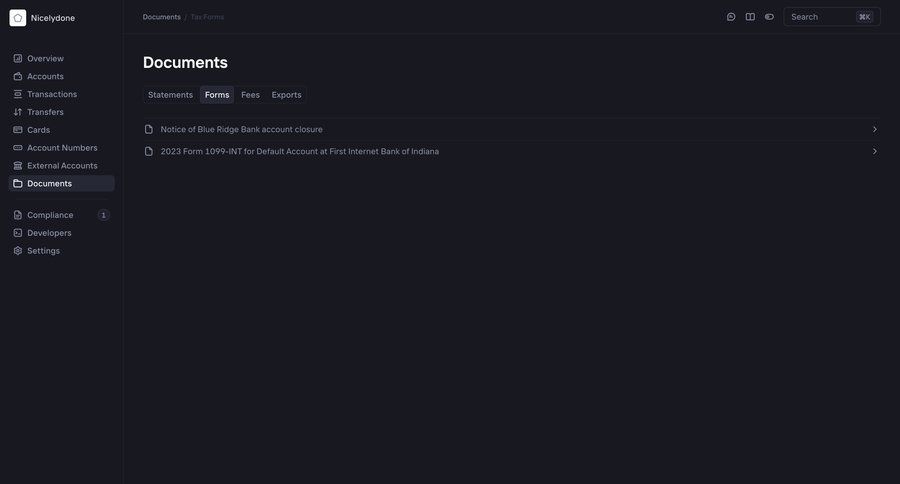Expand the Blue Ridge Bank closure notice chevron
The width and height of the screenshot is (900, 484).
click(x=875, y=129)
